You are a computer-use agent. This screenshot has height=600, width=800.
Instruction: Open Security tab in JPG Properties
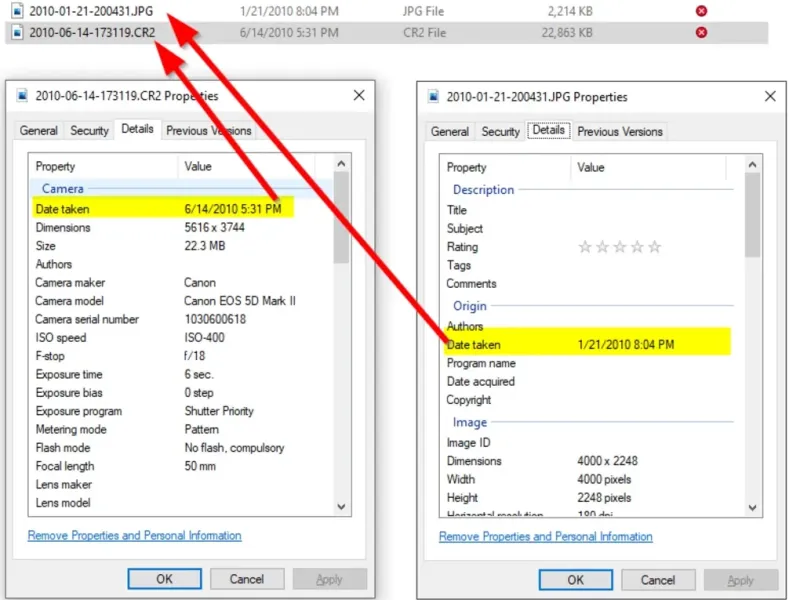coord(501,132)
